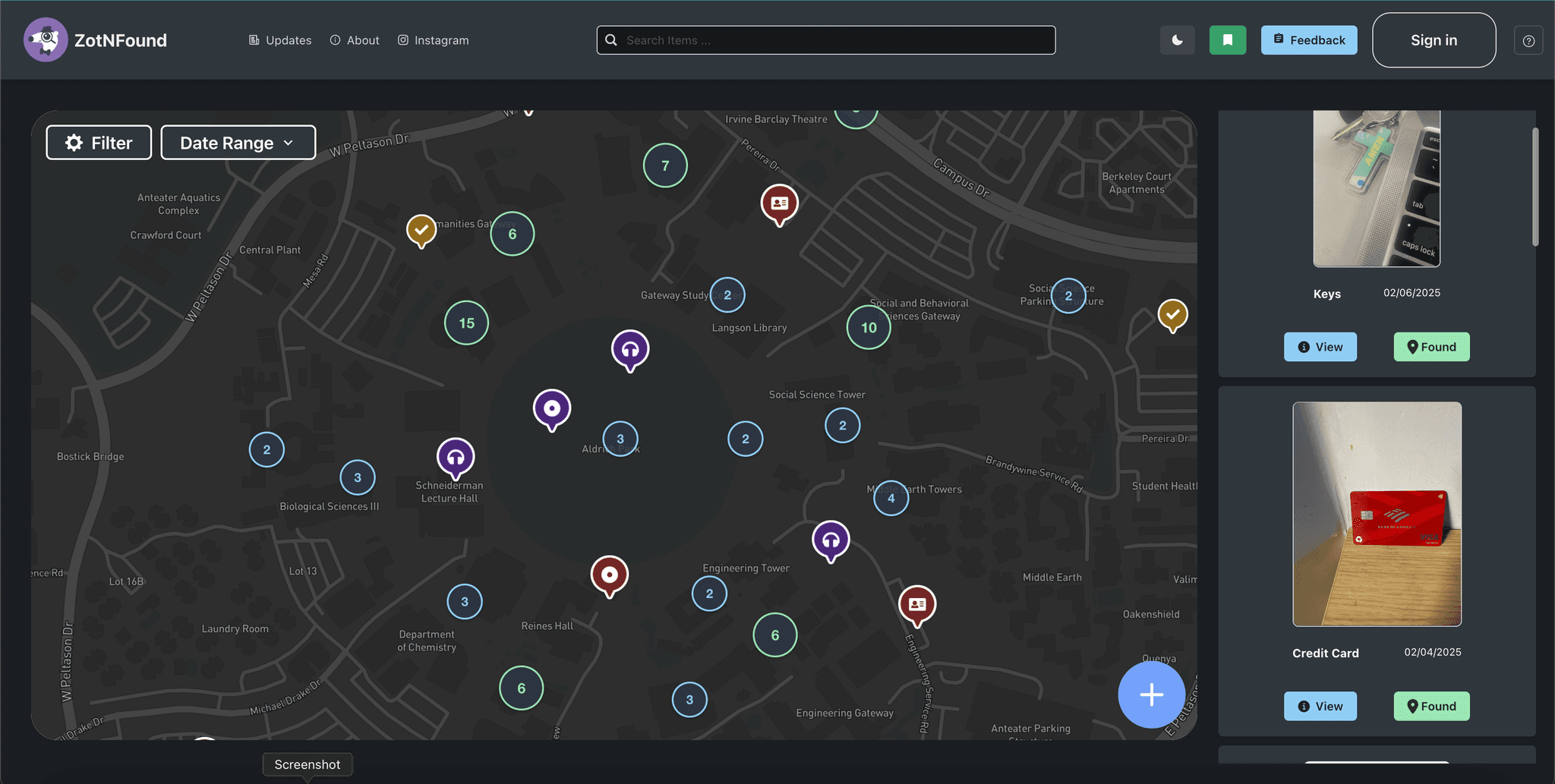Open the Updates page
Screen dimensions: 1555x784
(280, 40)
